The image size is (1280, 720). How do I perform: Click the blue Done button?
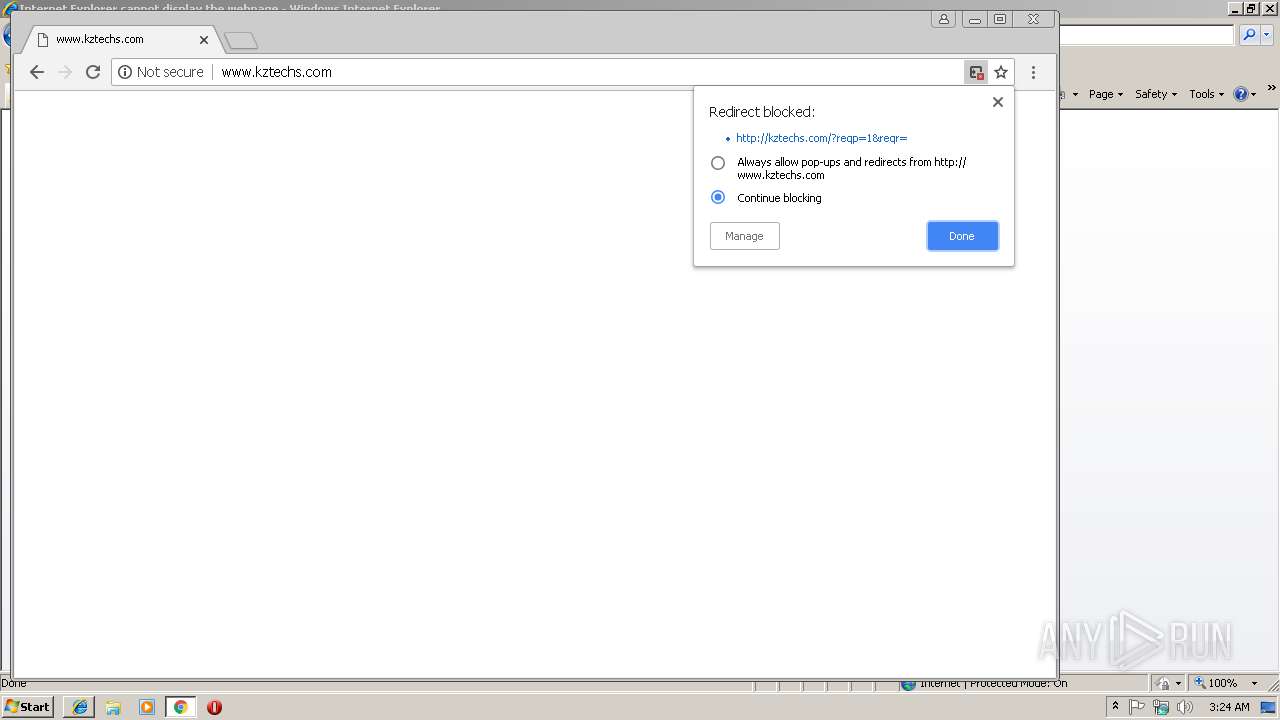coord(962,236)
